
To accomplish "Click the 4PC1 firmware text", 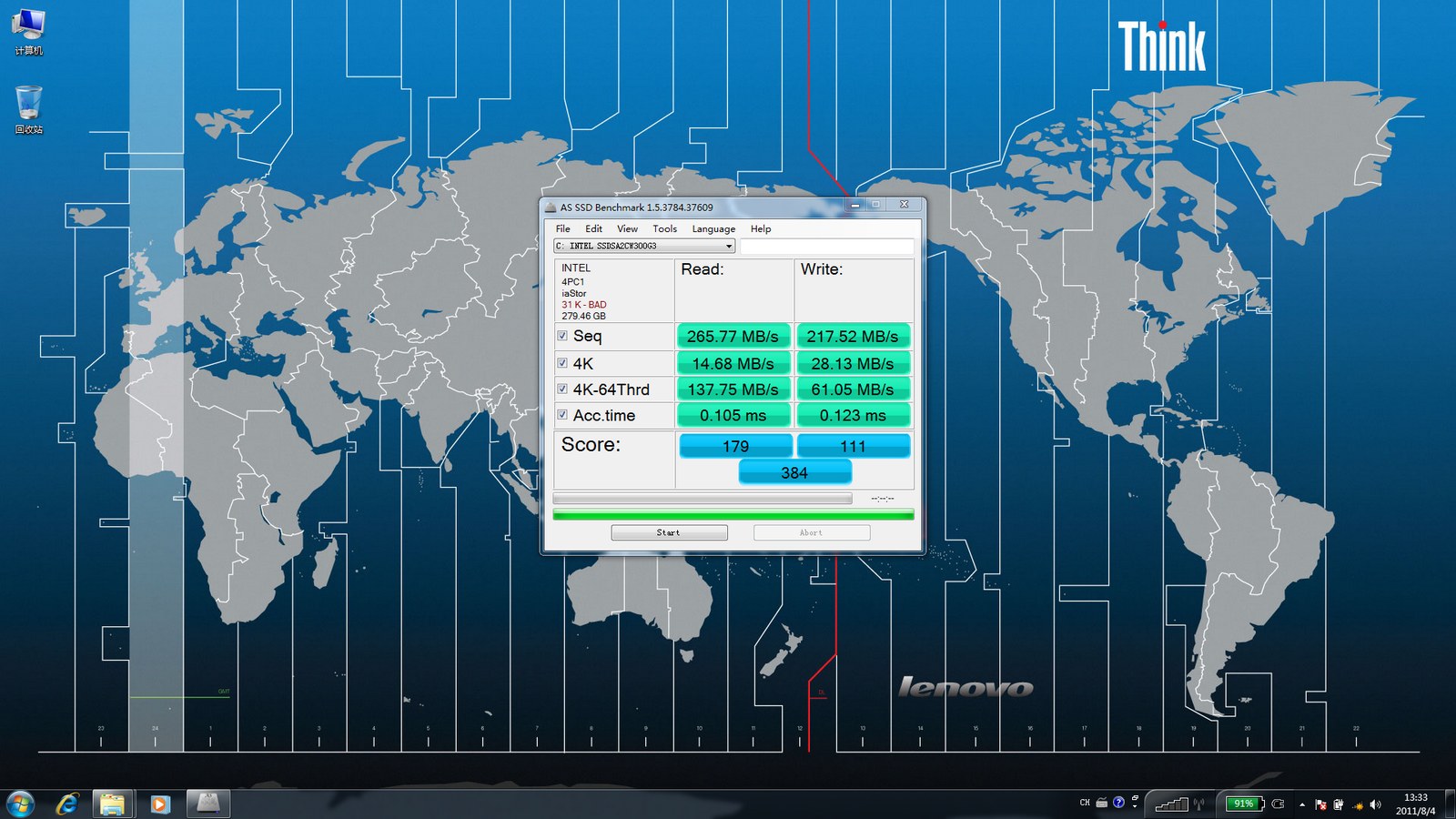I will pyautogui.click(x=572, y=282).
